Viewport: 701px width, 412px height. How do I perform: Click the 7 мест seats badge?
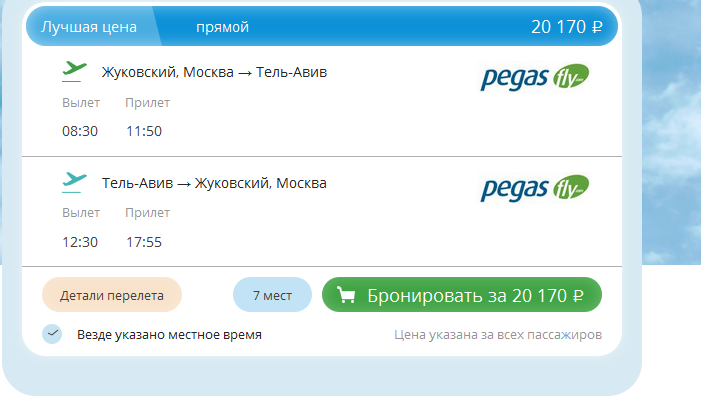pos(272,295)
